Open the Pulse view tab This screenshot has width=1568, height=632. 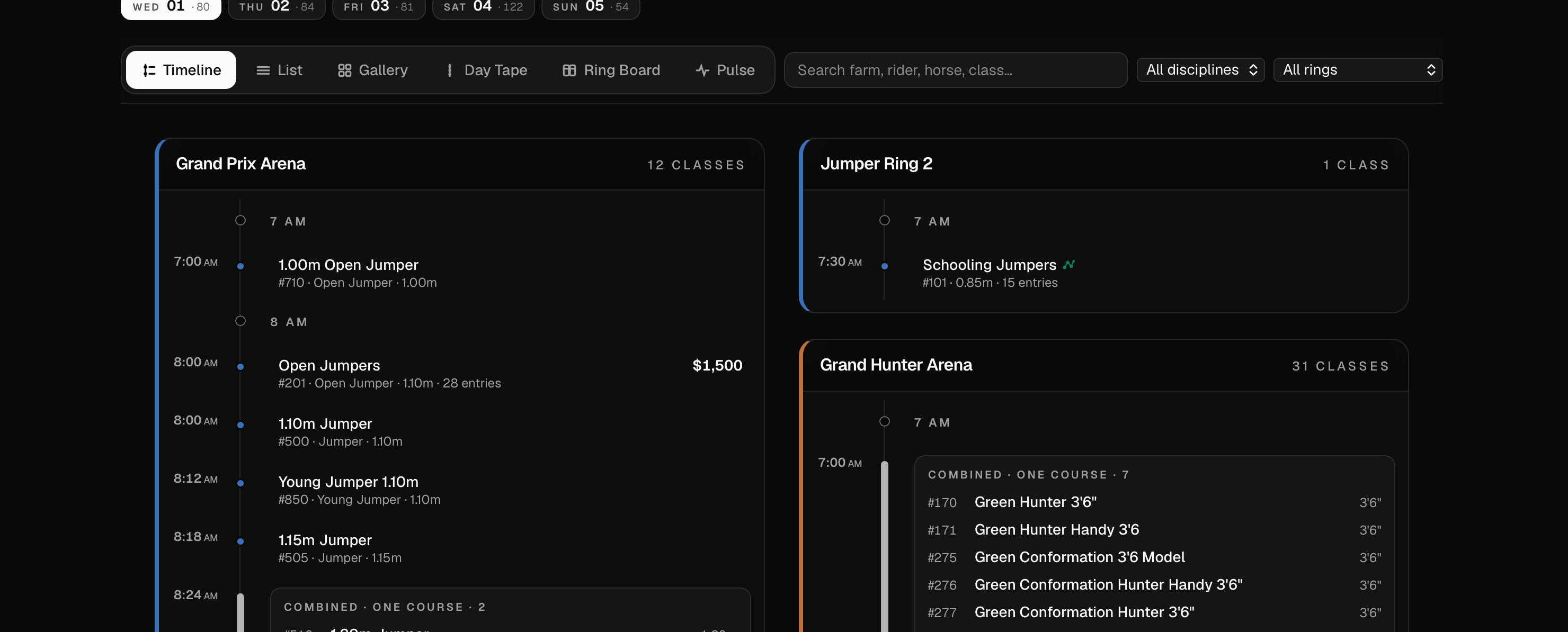[725, 70]
